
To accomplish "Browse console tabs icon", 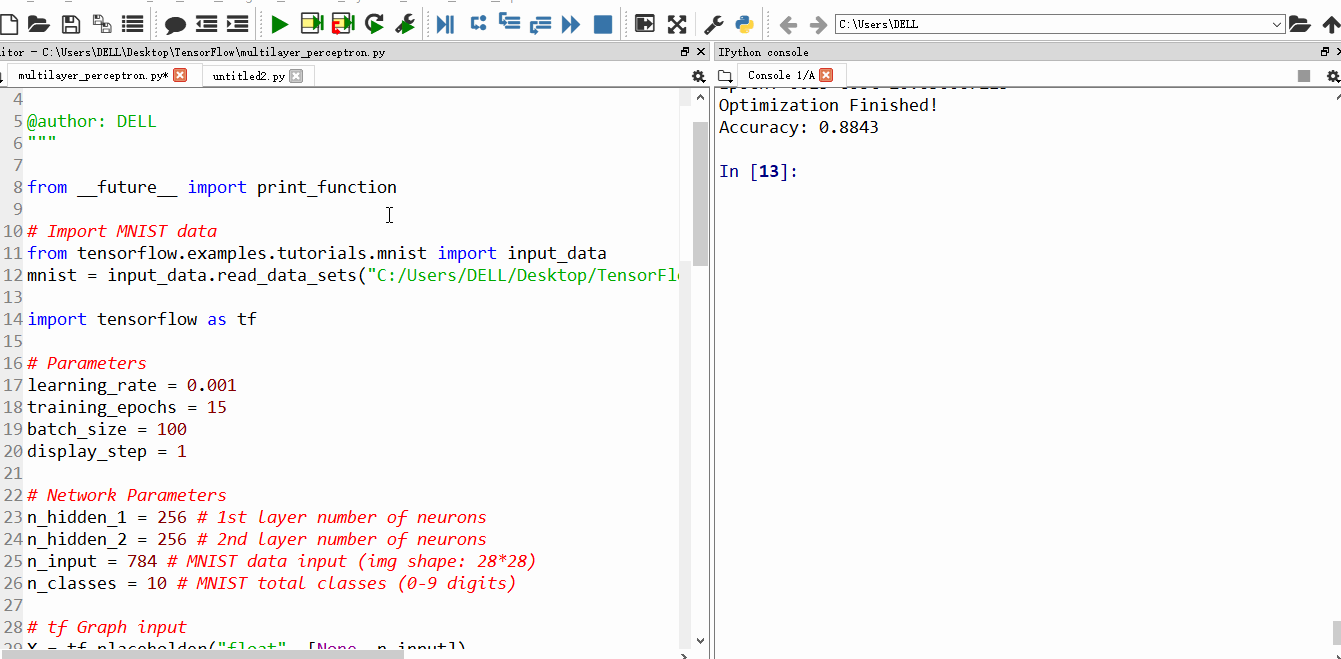I will click(725, 76).
